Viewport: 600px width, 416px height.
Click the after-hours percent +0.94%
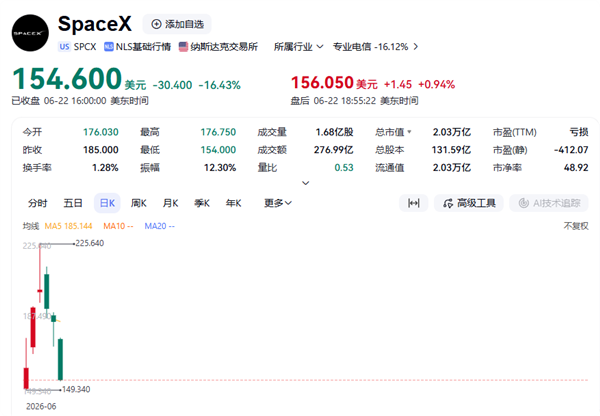pos(437,84)
